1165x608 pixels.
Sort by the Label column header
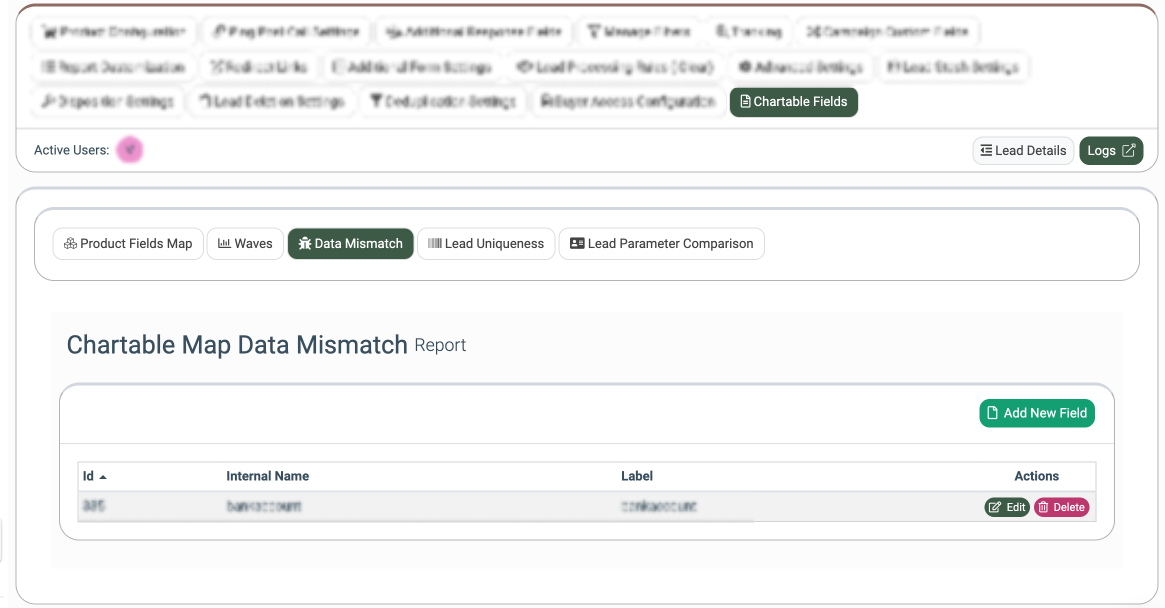pos(637,477)
